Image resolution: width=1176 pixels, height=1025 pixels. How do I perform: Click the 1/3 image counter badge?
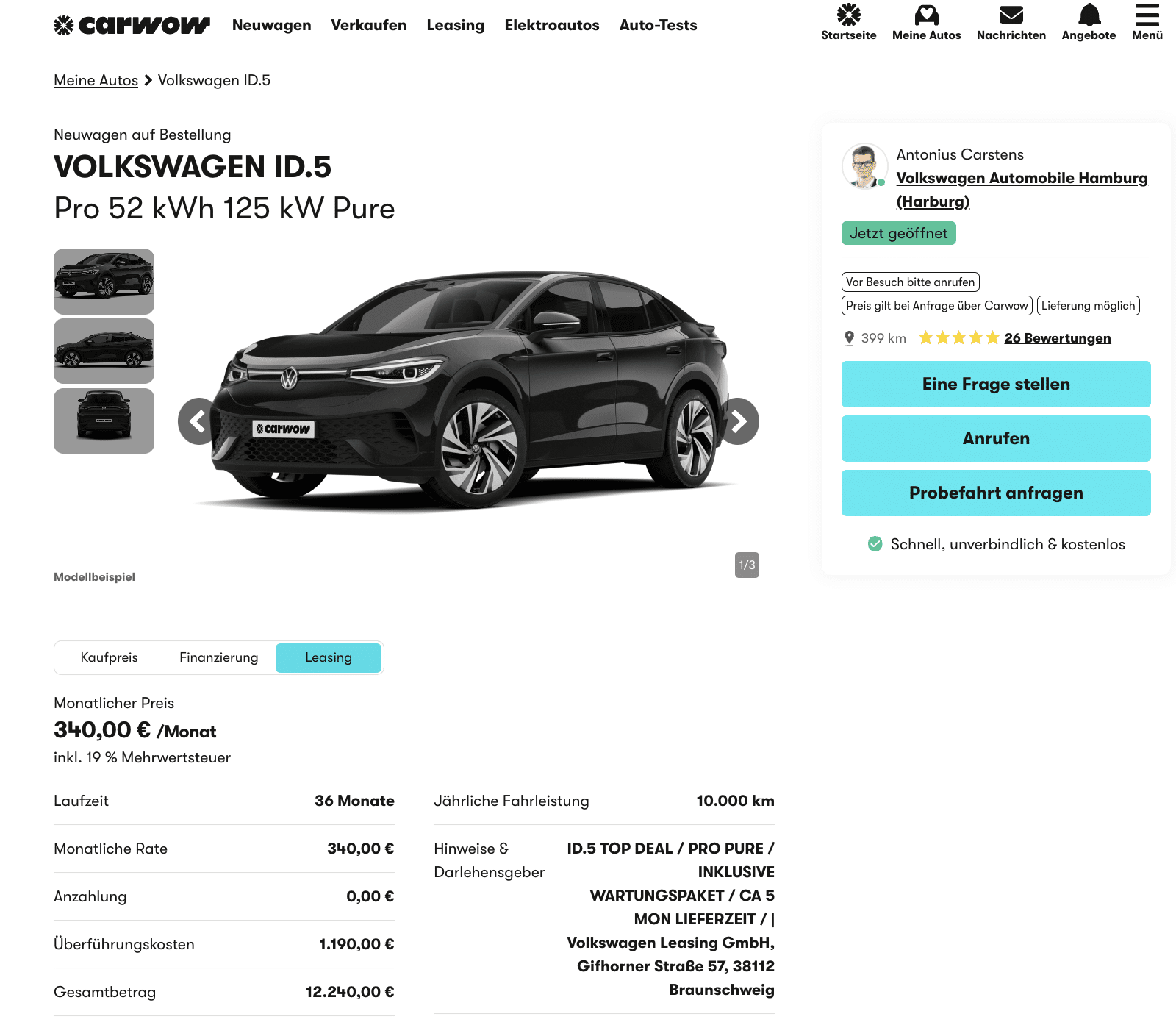click(747, 565)
